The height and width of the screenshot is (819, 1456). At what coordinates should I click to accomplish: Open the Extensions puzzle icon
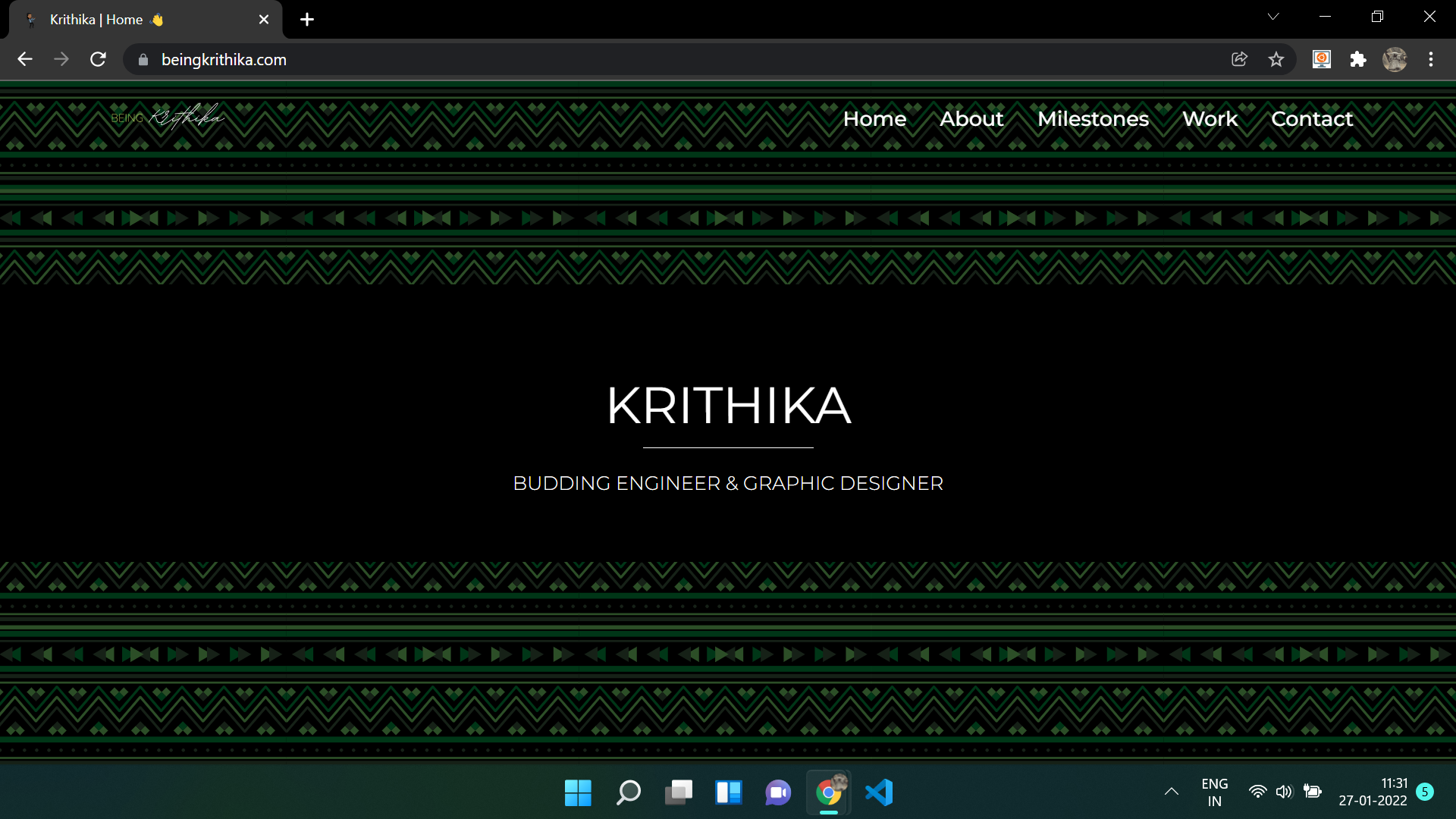point(1358,59)
